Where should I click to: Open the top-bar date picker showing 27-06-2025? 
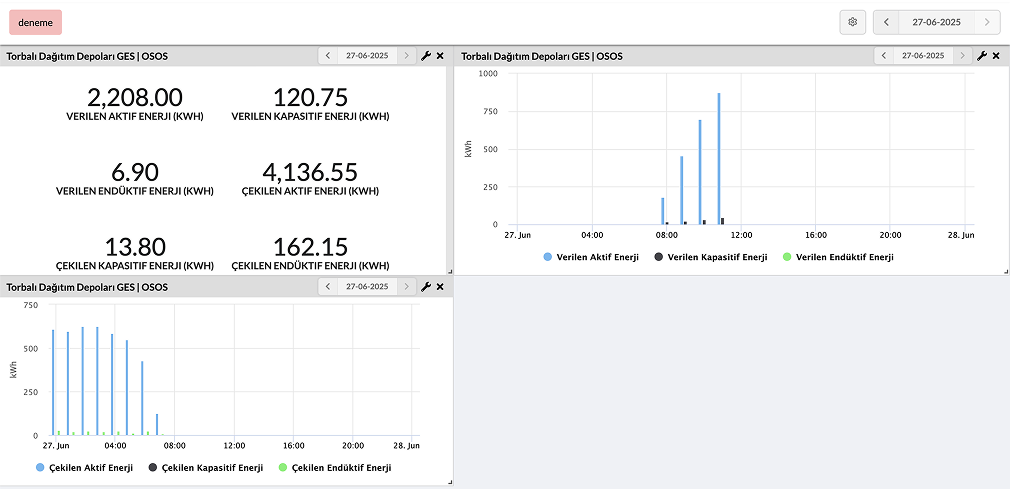point(936,22)
